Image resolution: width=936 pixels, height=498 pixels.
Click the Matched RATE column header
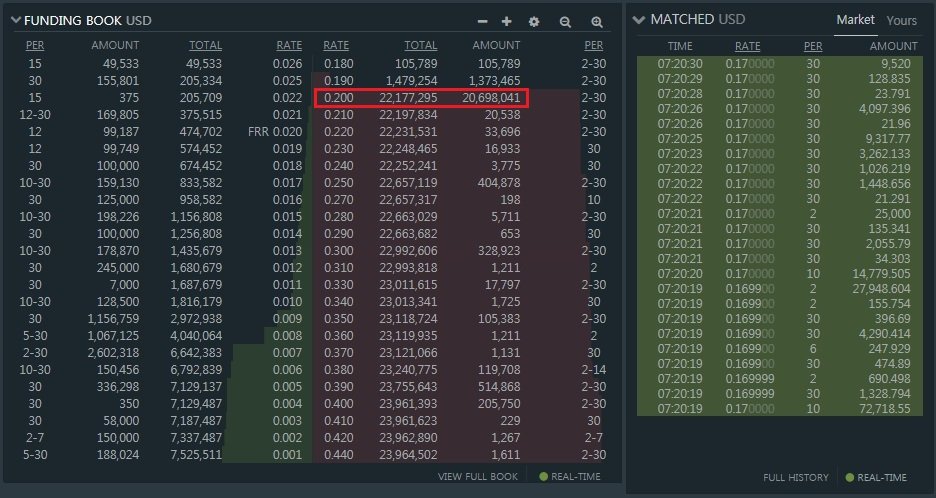(747, 47)
